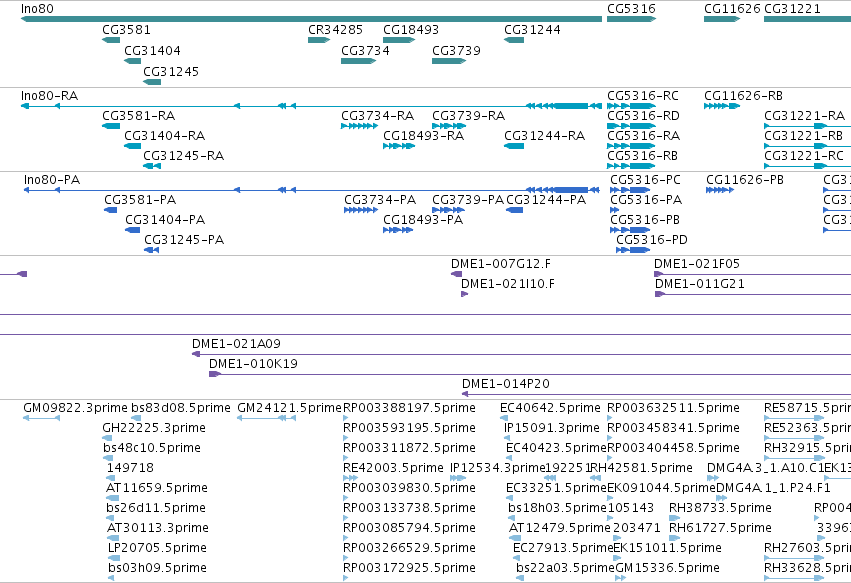Select the CG31244 gene glyph
This screenshot has height=583, width=851.
(x=514, y=40)
